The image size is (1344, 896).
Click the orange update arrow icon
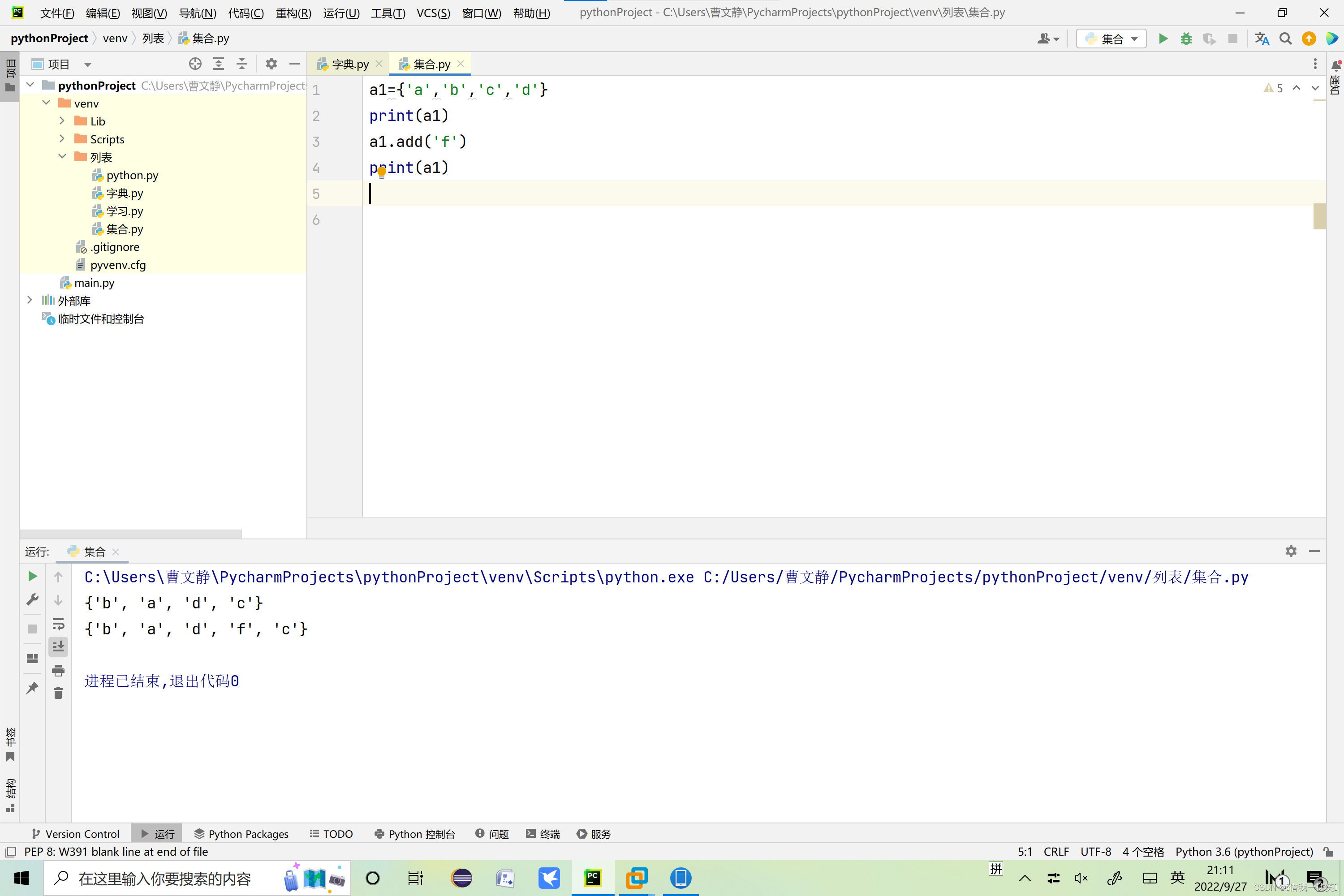click(x=1309, y=38)
